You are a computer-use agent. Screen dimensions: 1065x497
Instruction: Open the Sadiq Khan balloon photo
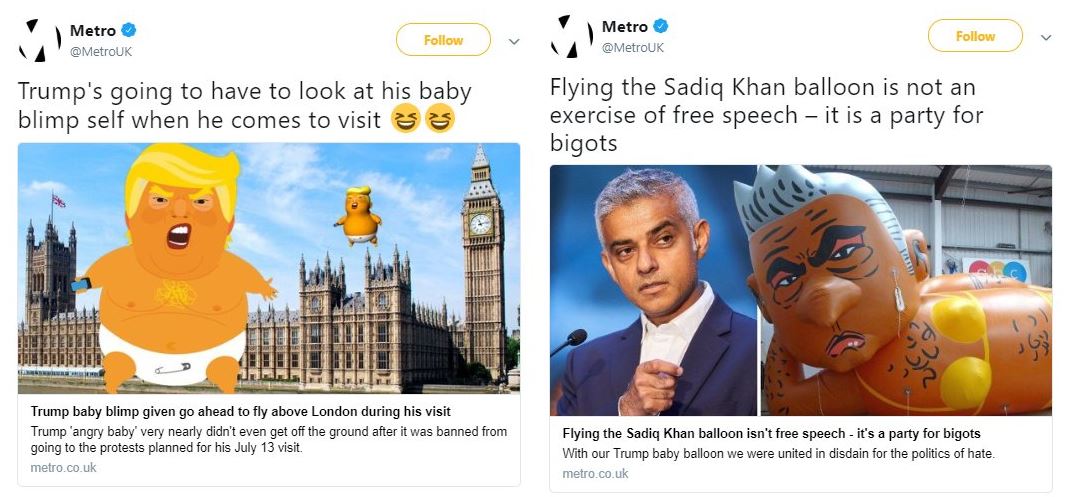[x=800, y=290]
